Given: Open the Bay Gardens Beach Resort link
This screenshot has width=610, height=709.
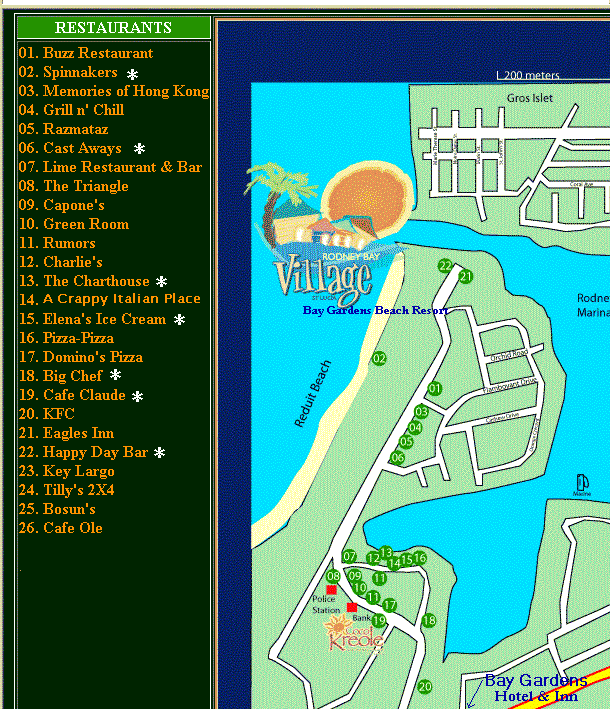Looking at the screenshot, I should (375, 310).
